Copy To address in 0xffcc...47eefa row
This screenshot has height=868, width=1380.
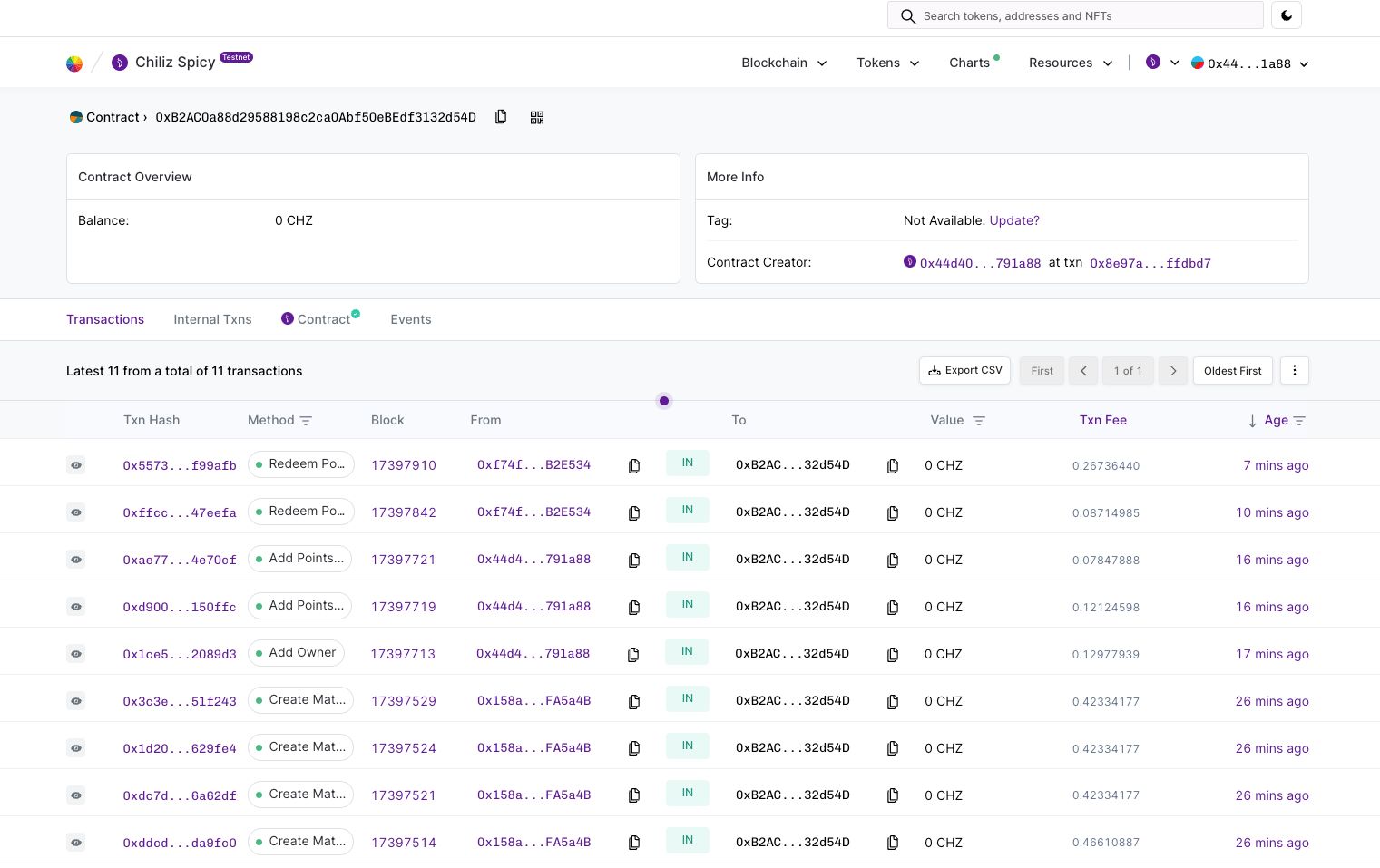pos(893,512)
